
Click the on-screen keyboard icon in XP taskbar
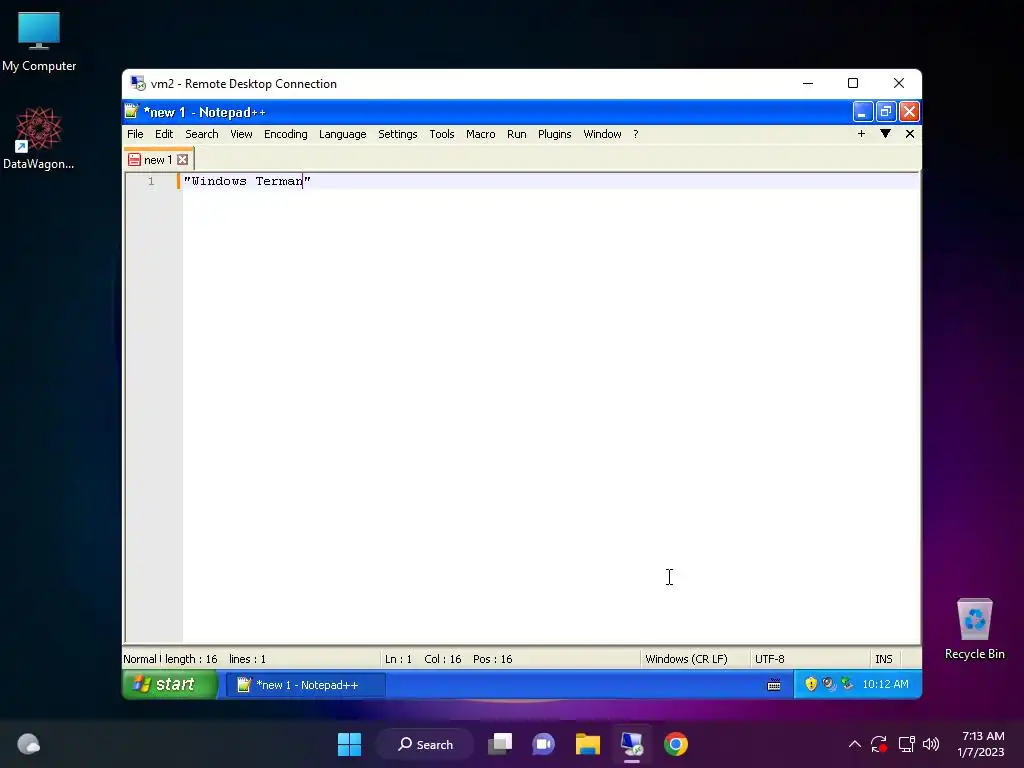[x=774, y=684]
